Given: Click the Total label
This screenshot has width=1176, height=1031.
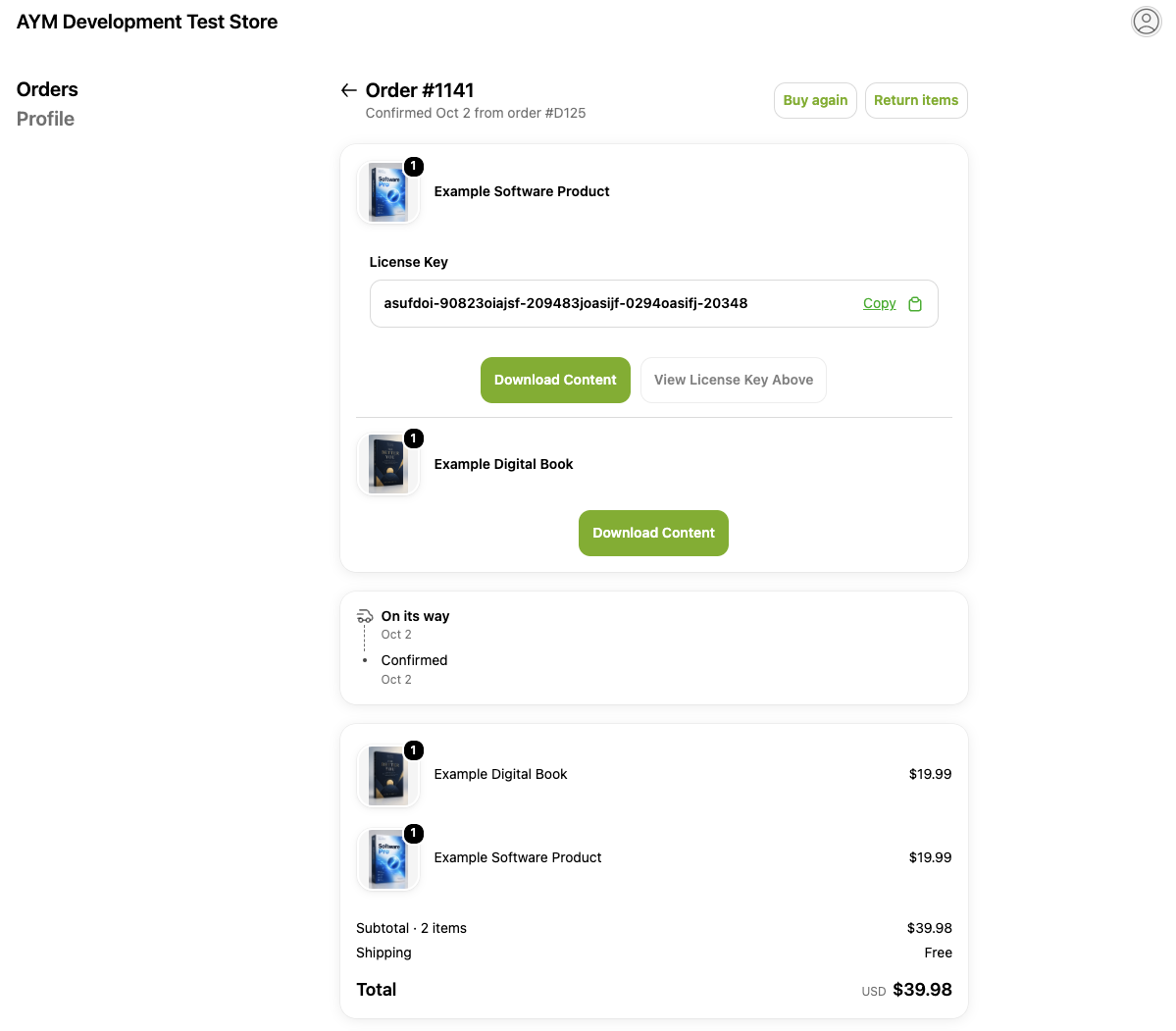Looking at the screenshot, I should click(376, 990).
